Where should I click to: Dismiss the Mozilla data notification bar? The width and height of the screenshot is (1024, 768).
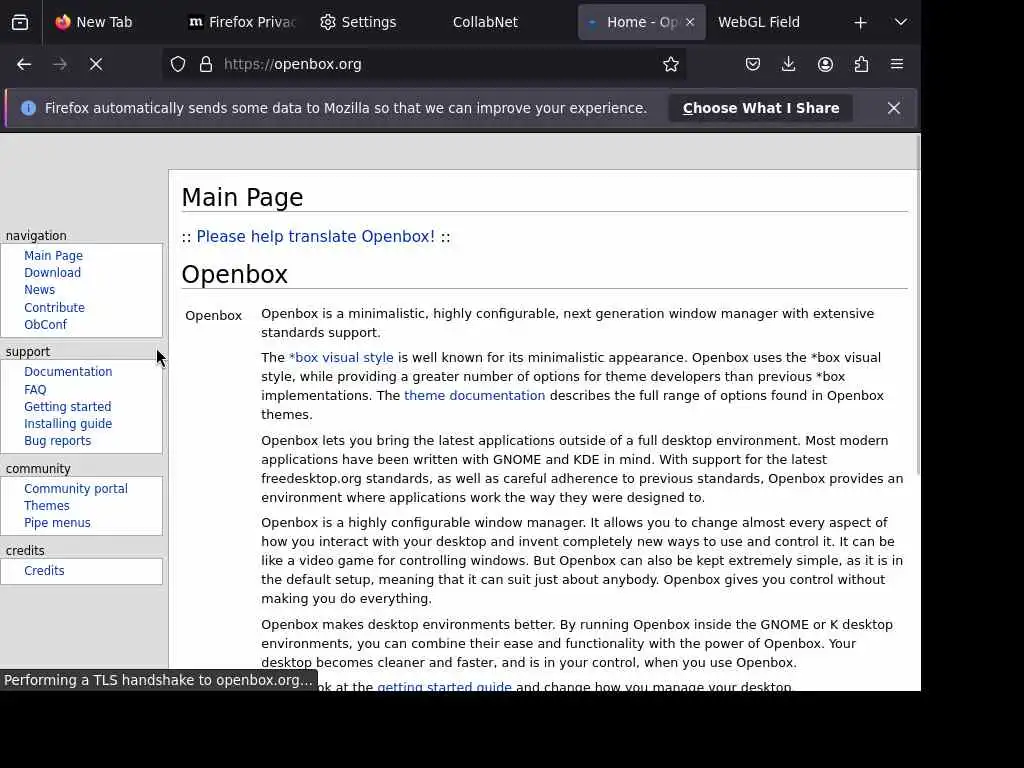point(894,108)
